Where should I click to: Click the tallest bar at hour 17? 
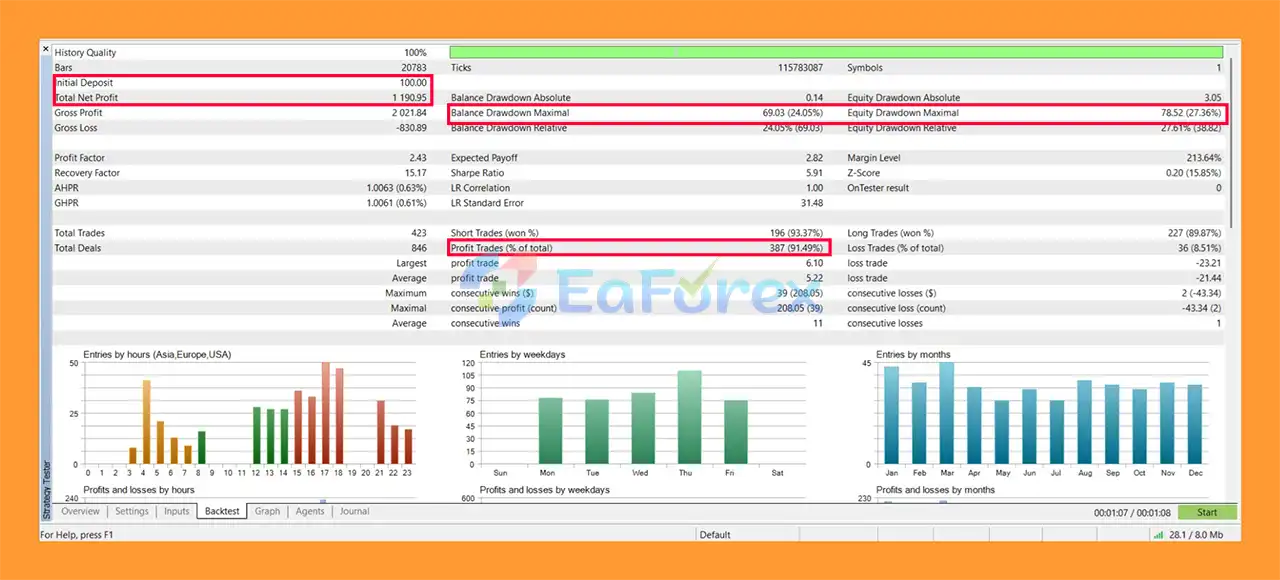325,413
